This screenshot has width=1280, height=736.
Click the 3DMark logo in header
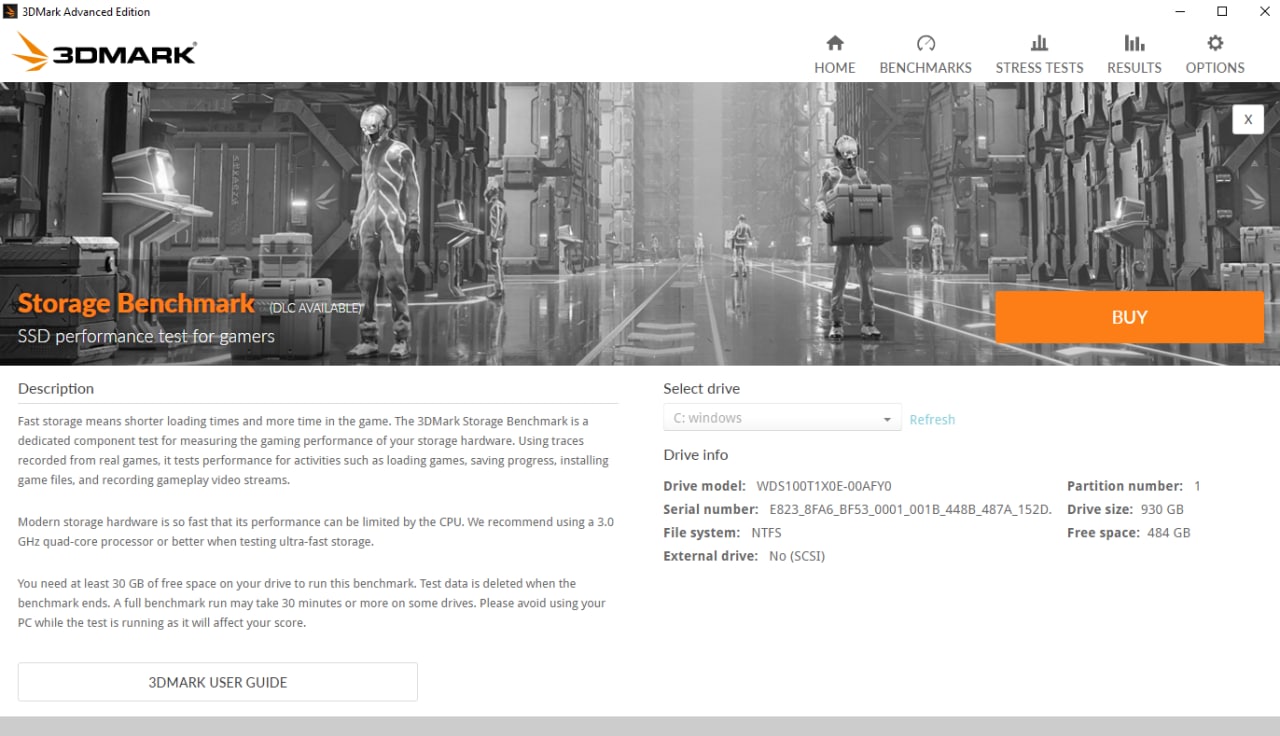105,52
